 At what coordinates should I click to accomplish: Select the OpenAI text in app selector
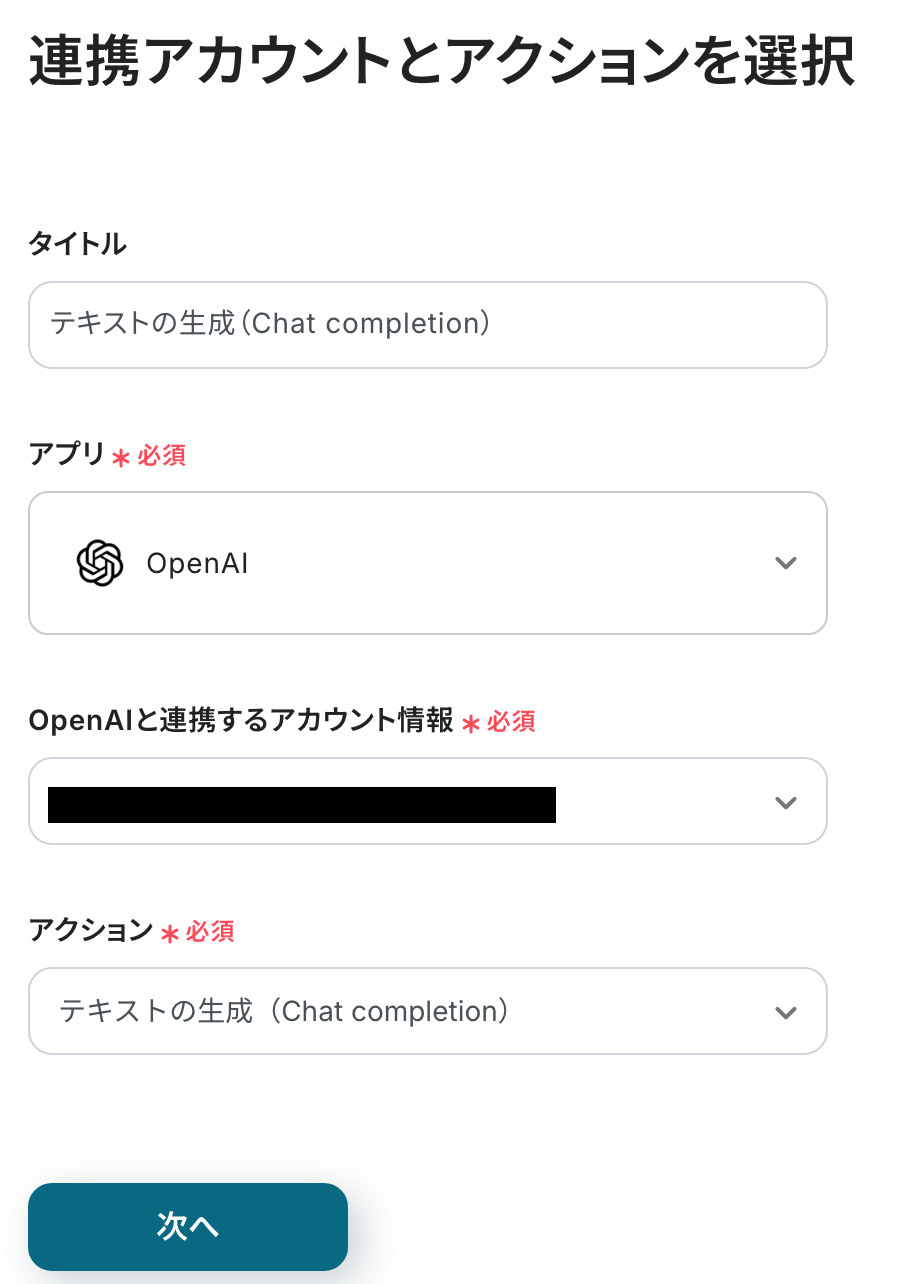pos(197,564)
